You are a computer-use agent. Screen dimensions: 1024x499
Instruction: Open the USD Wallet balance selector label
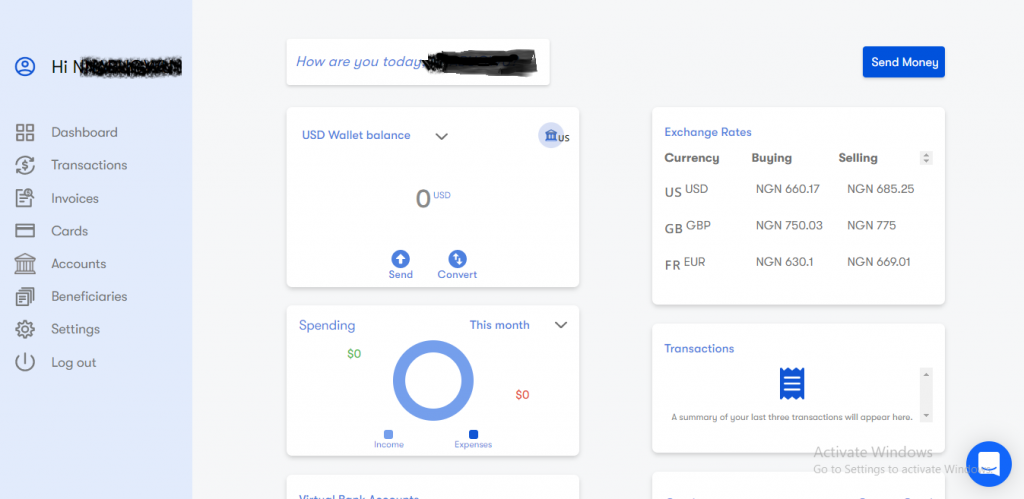click(356, 135)
